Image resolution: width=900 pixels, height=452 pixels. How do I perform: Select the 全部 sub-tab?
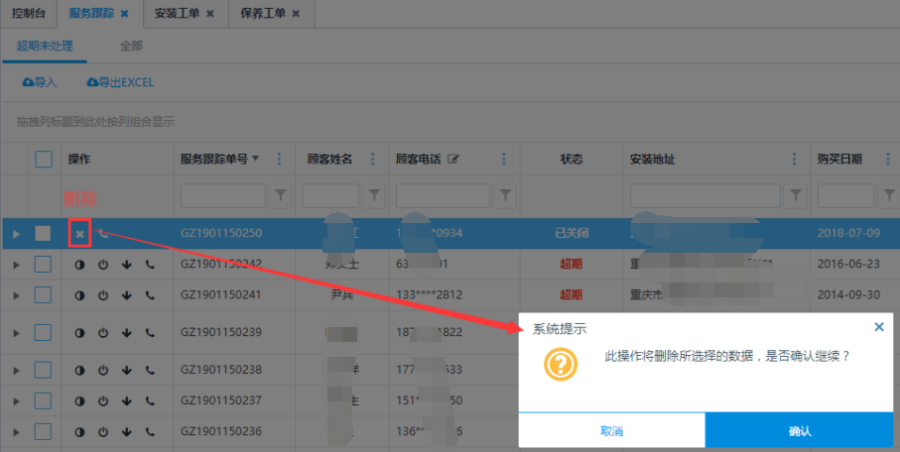point(131,46)
